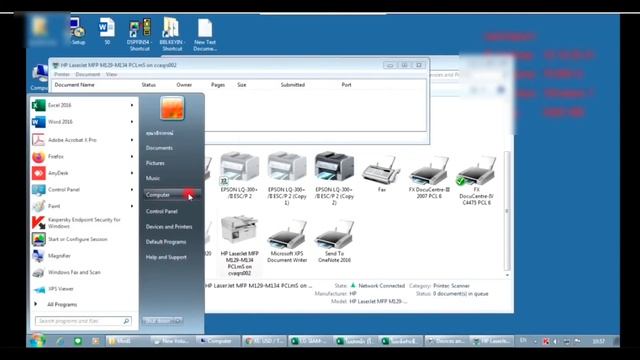The width and height of the screenshot is (640, 360).
Task: Select the Microsoft XPS Document Writer printer
Action: [287, 241]
